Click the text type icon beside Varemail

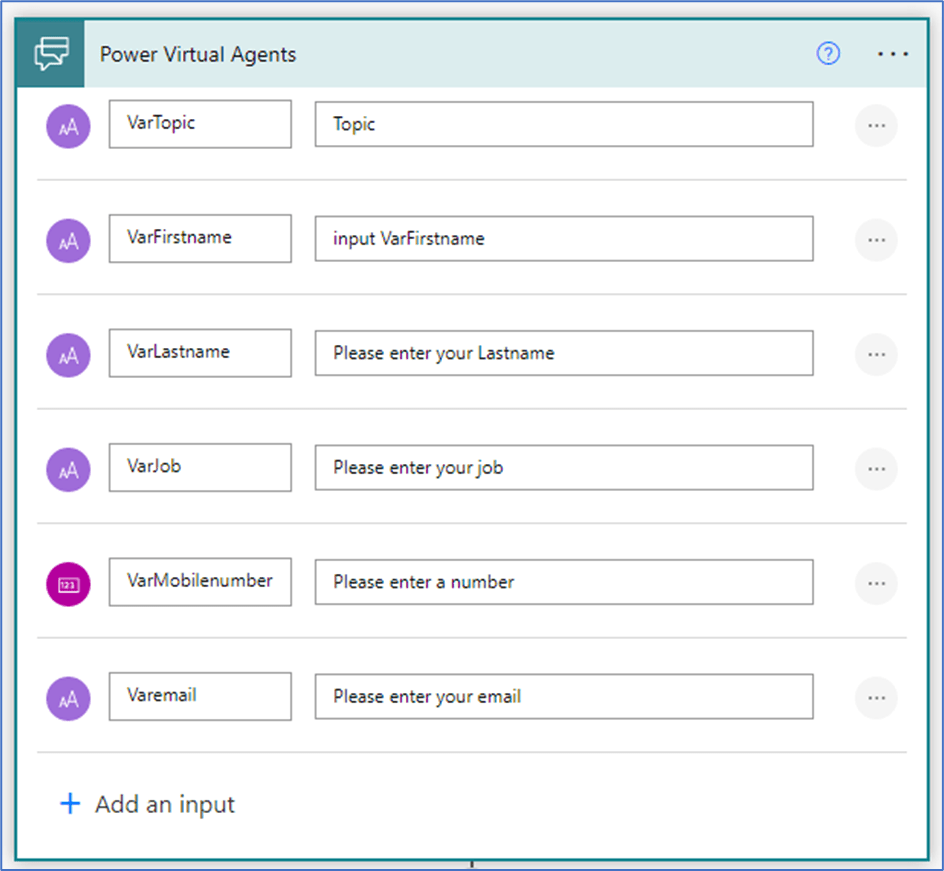tap(69, 698)
